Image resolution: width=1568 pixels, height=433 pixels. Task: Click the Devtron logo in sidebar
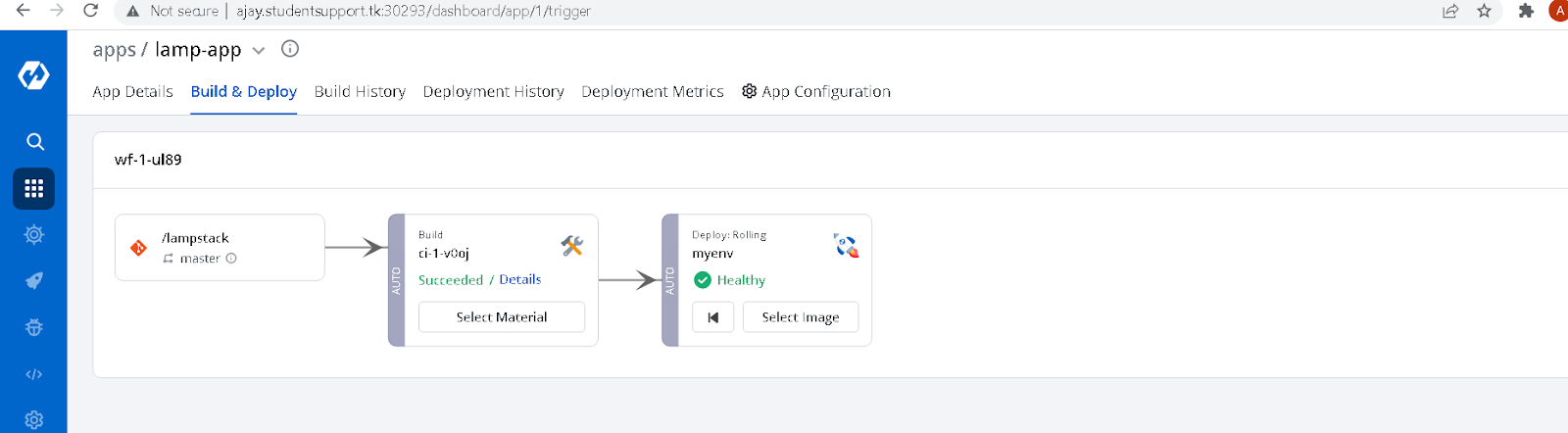(x=33, y=75)
